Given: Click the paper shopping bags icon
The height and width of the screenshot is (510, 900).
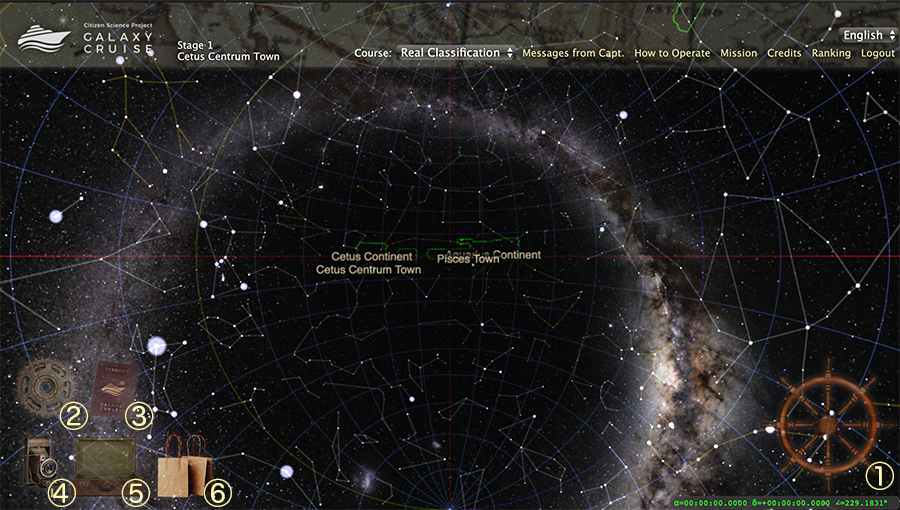Looking at the screenshot, I should [x=185, y=468].
